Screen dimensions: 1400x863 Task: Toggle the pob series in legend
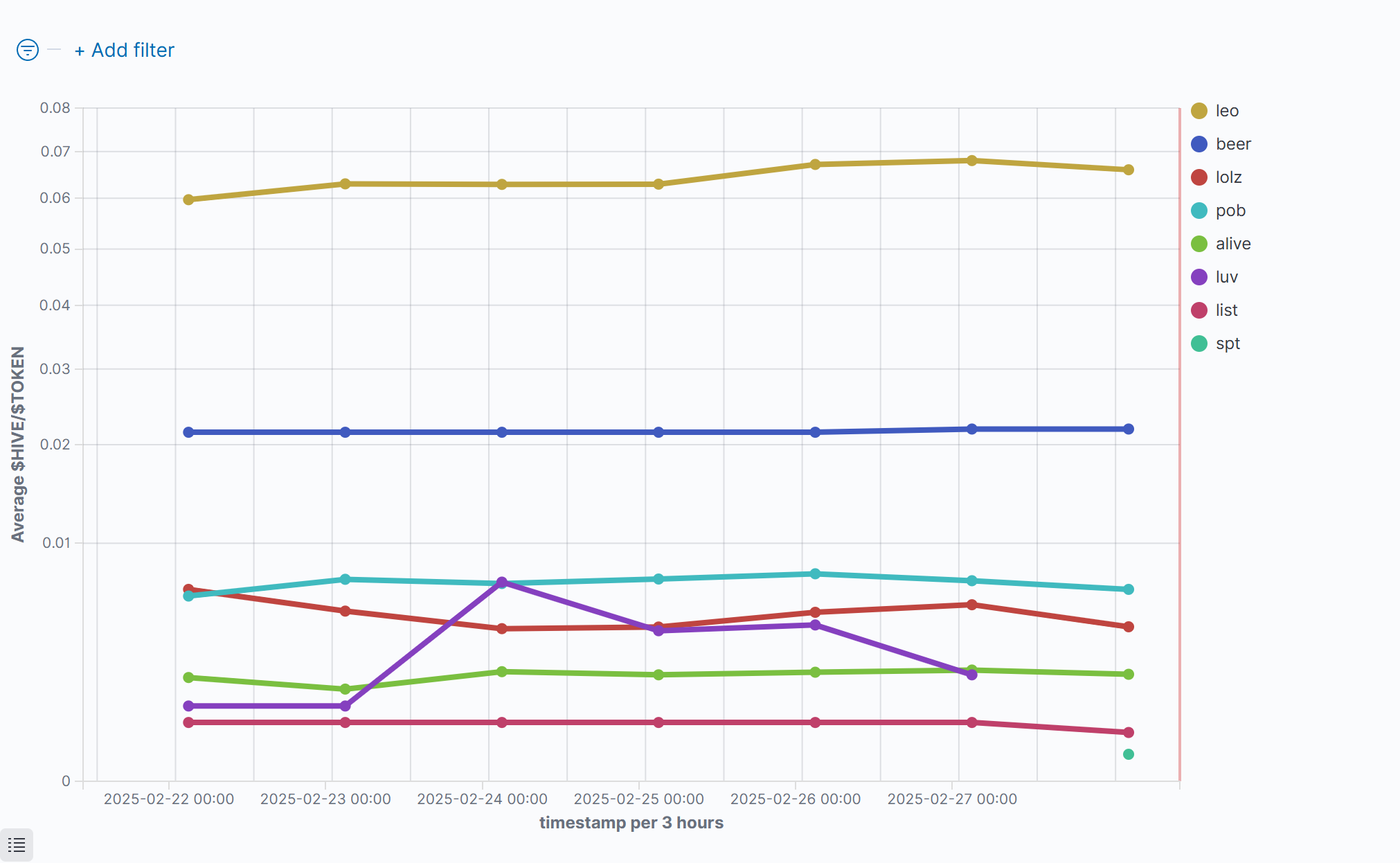pos(1230,211)
